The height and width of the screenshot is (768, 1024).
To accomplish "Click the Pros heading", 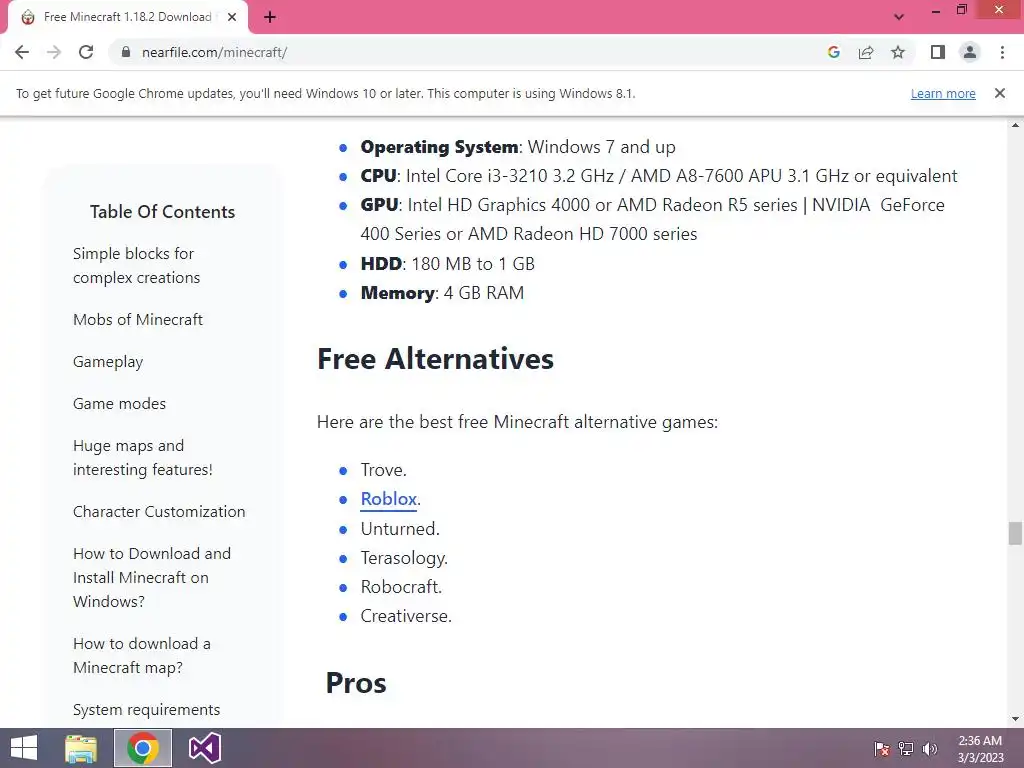I will coord(356,683).
